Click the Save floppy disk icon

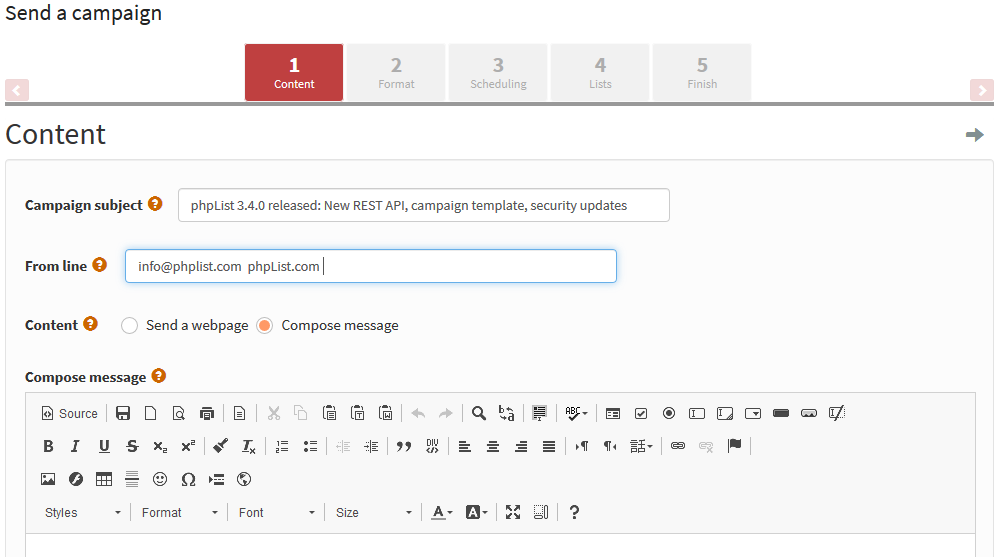point(123,413)
